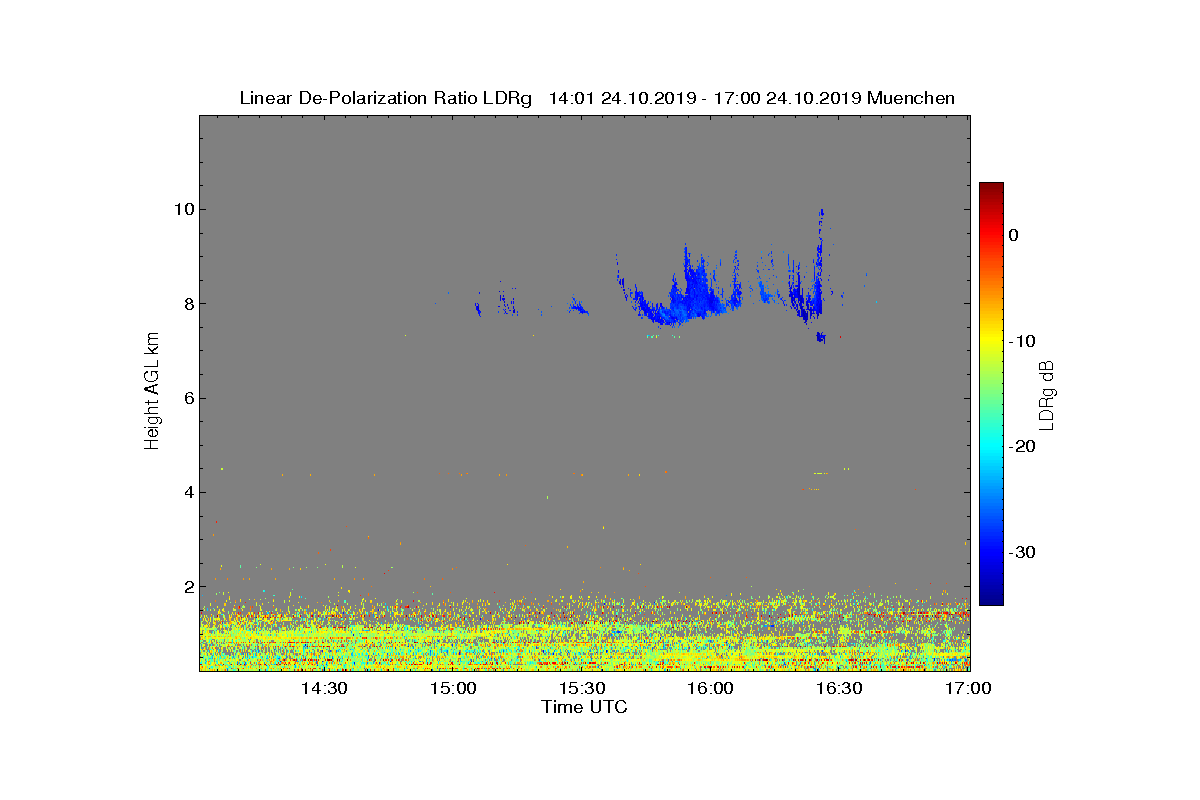Click the height tick label 6
Viewport: 1200px width, 800px height.
[188, 398]
